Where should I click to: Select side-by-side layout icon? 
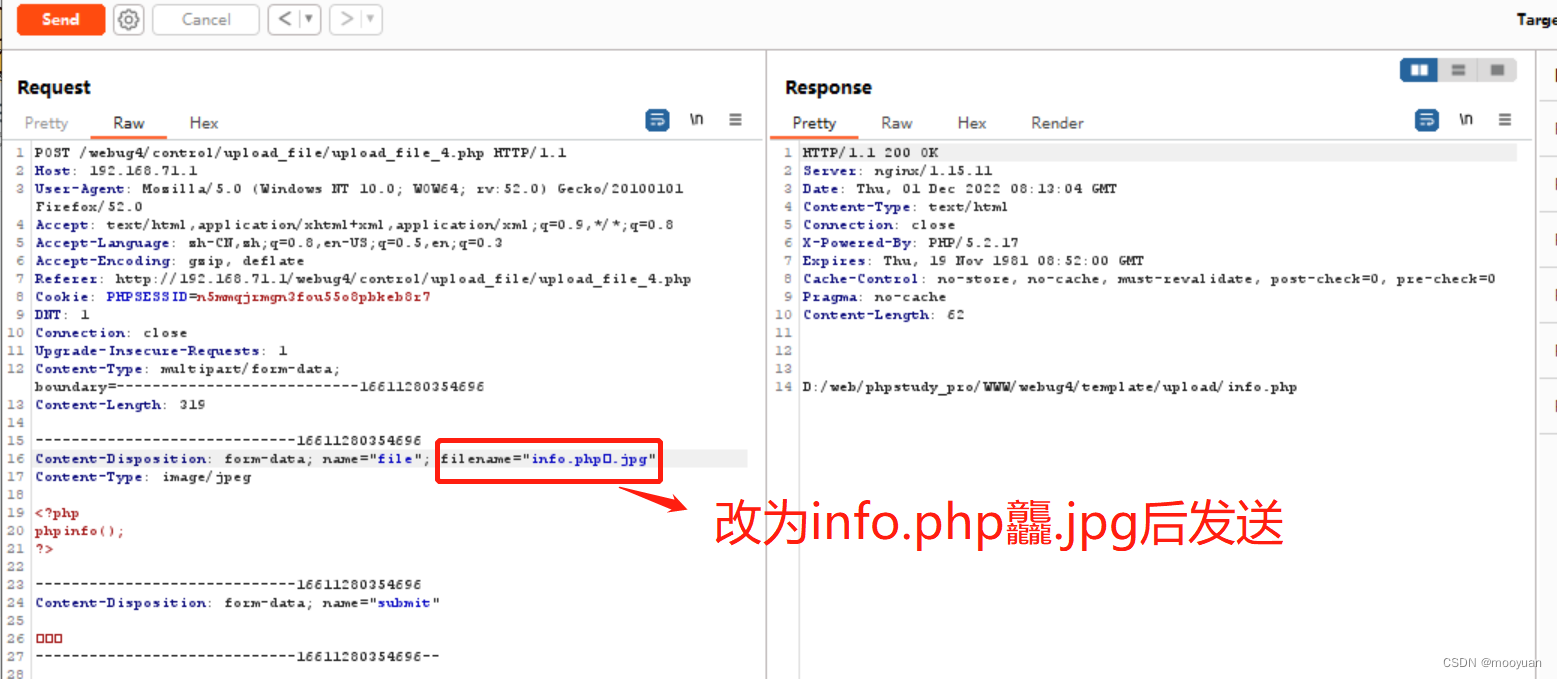click(x=1419, y=70)
